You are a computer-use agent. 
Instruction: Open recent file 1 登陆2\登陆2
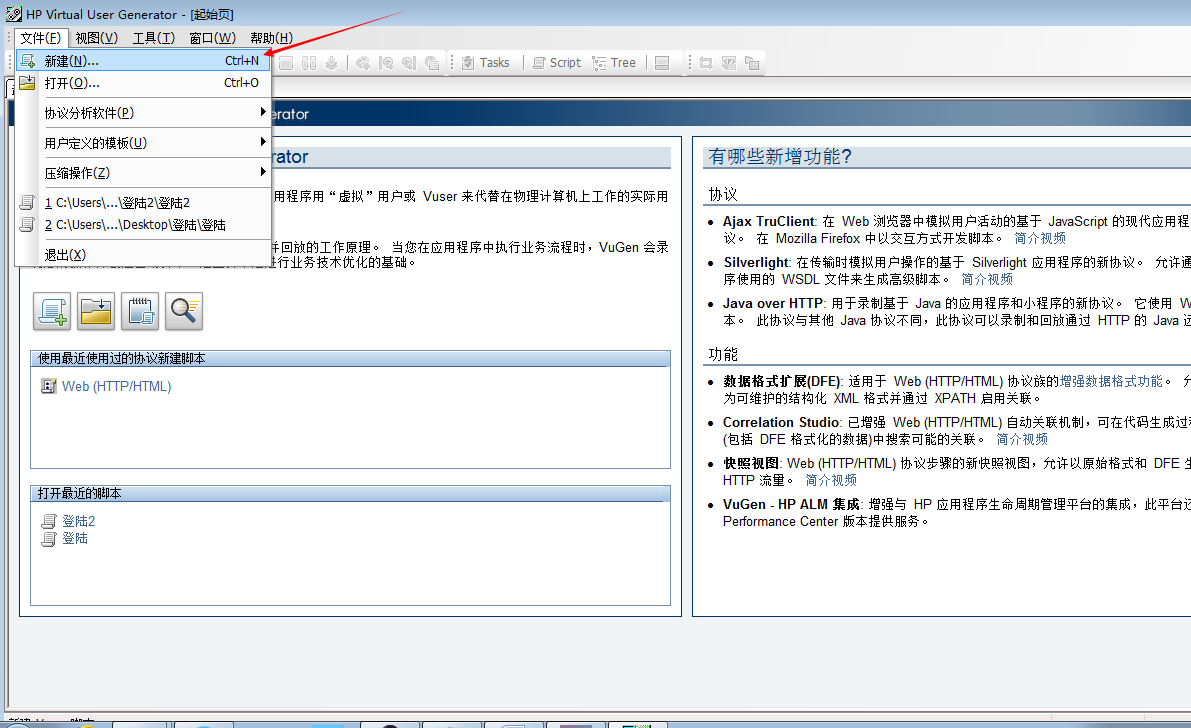[143, 203]
